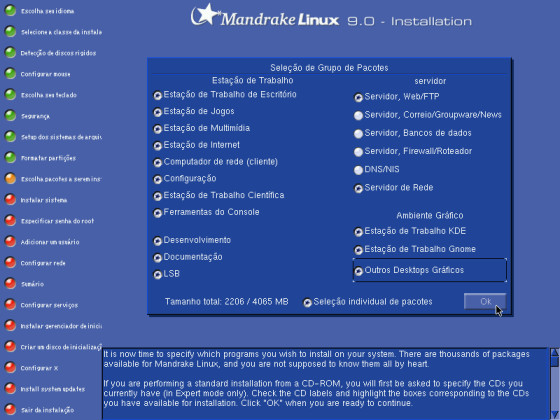The width and height of the screenshot is (560, 420).
Task: Click the red light beside Configurar serviços
Action: (x=10, y=305)
